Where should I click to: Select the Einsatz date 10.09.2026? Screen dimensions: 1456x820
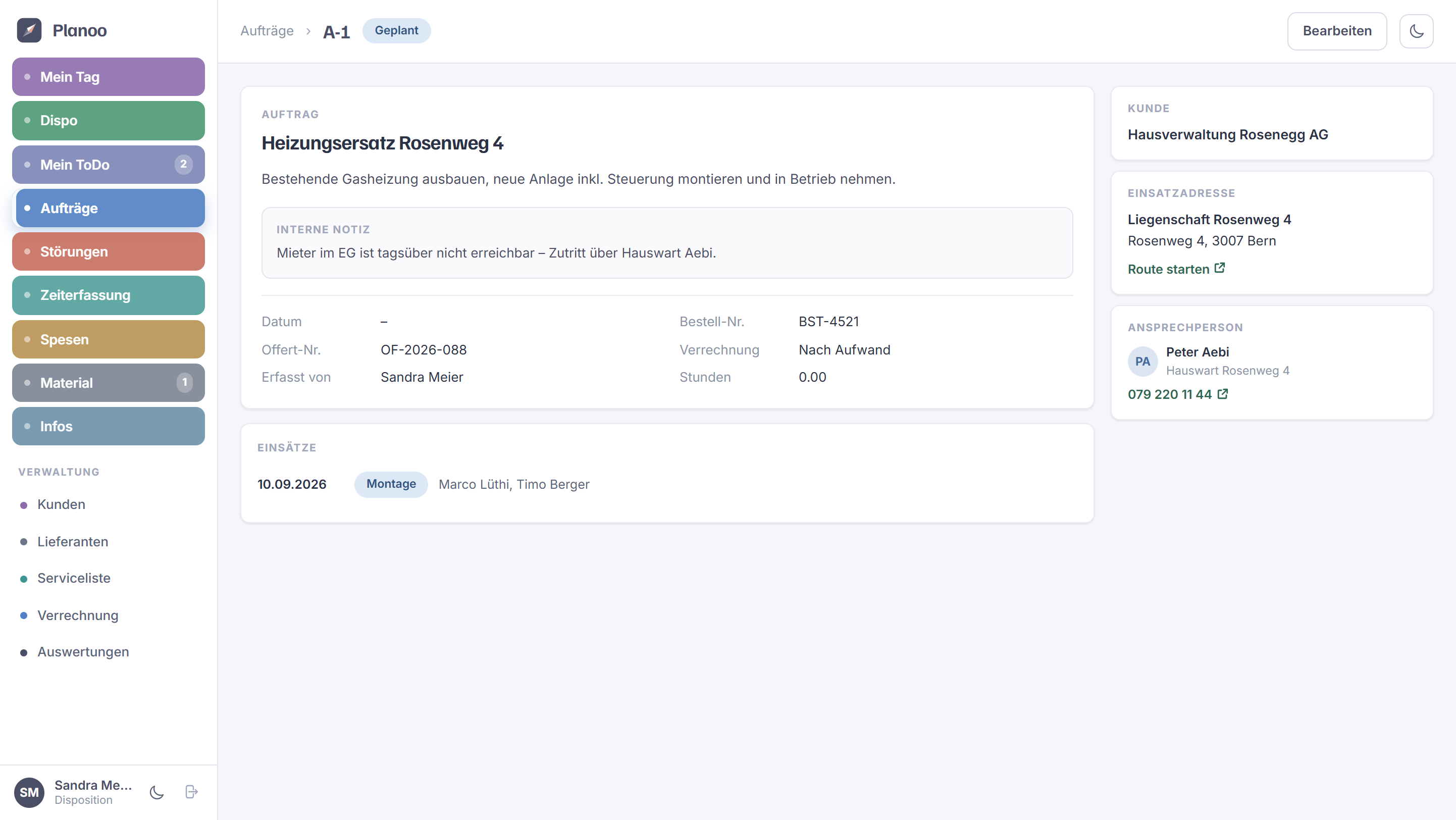click(x=292, y=484)
